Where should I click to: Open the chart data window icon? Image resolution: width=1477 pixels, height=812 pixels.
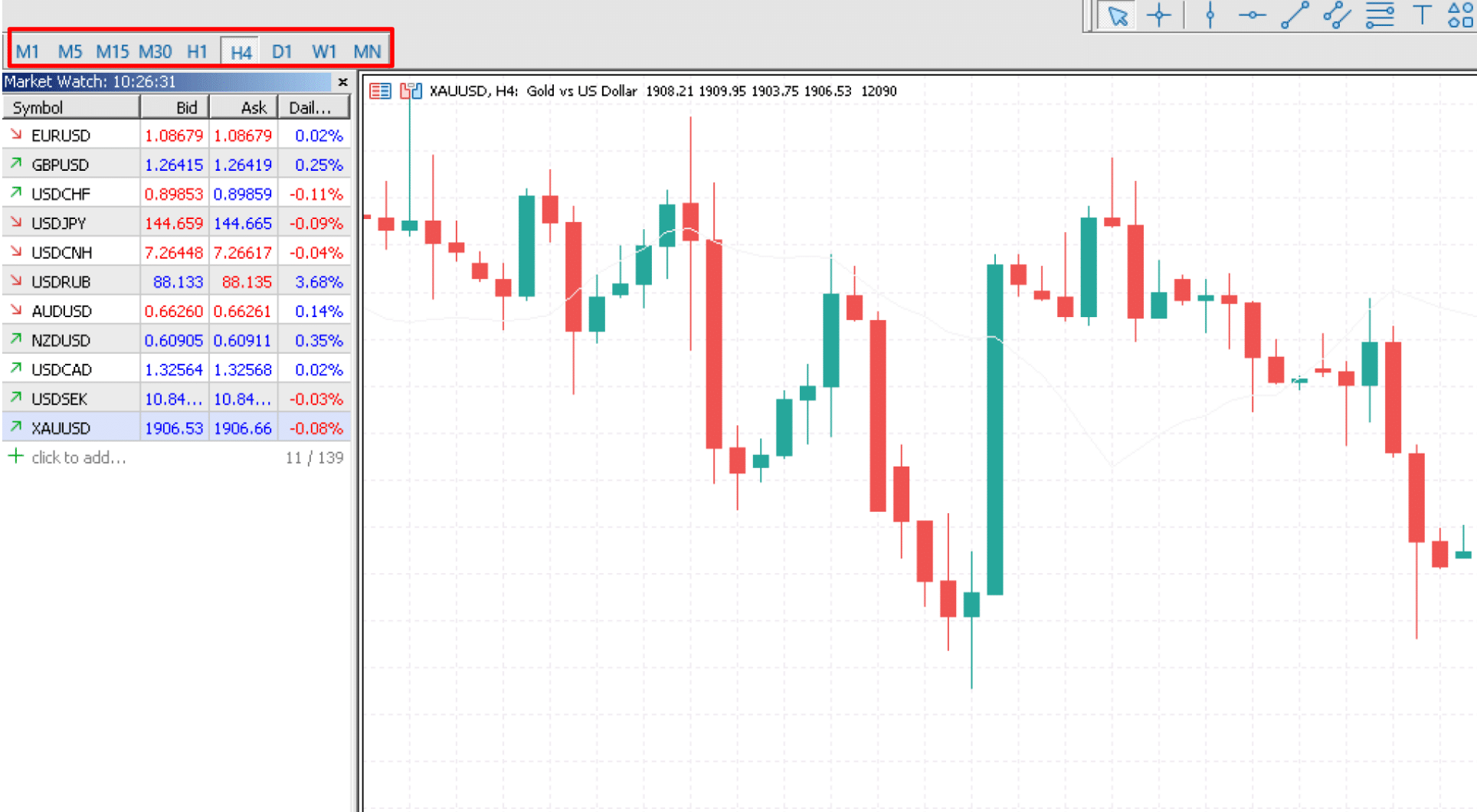pos(380,91)
